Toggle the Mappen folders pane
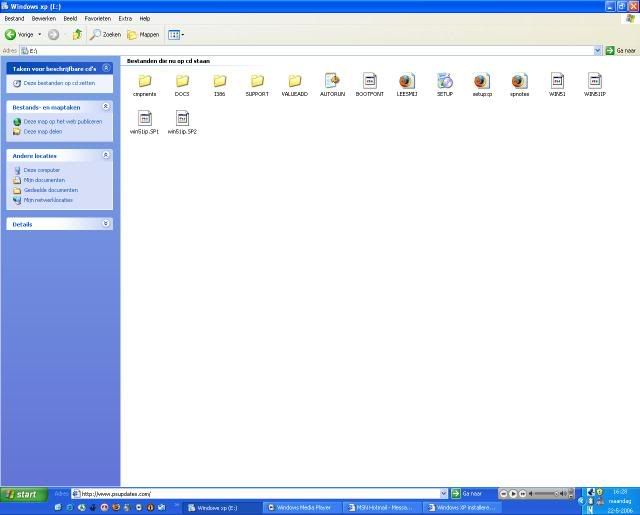The width and height of the screenshot is (640, 515). tap(143, 35)
